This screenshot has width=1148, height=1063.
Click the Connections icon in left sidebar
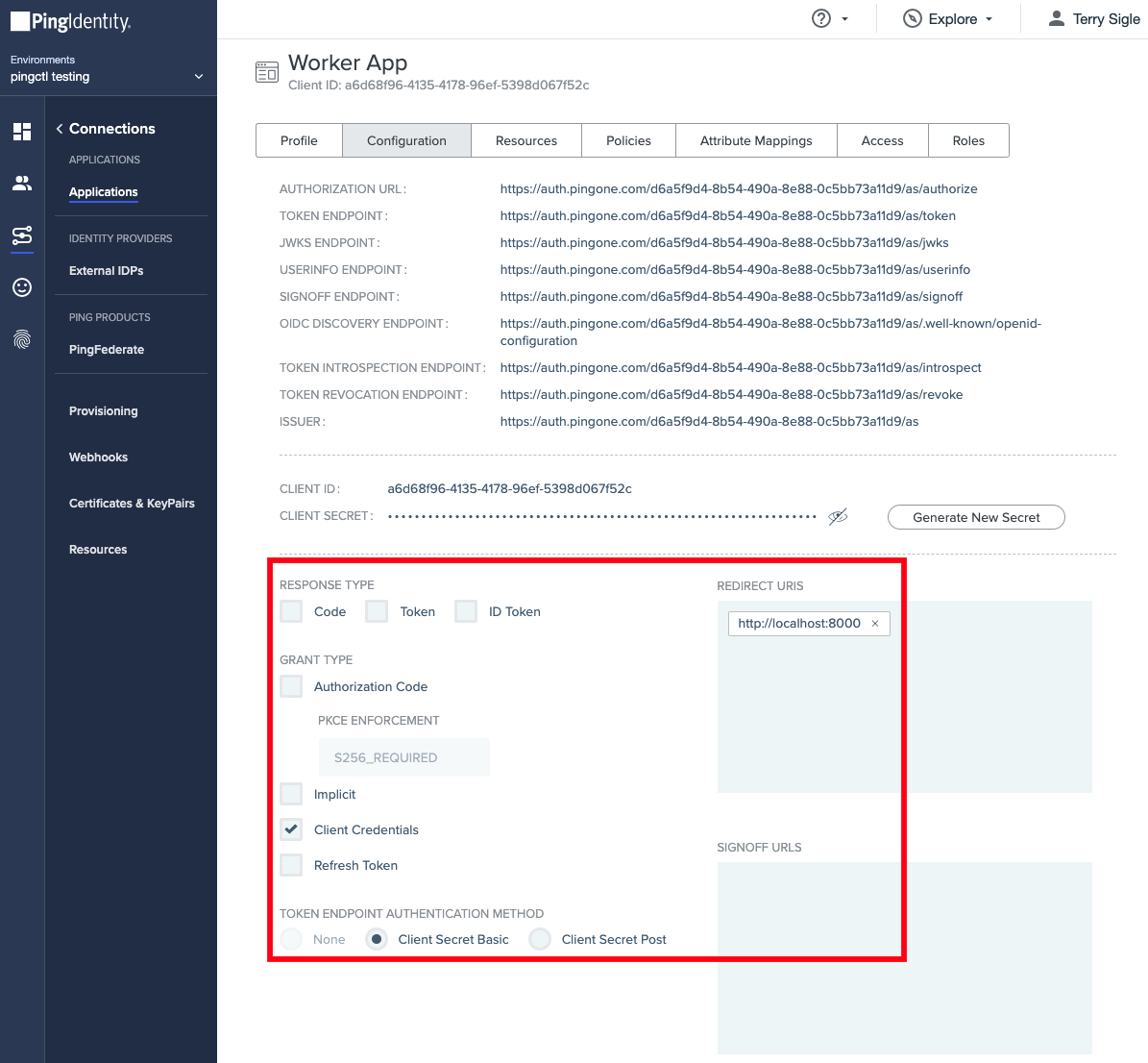point(22,235)
